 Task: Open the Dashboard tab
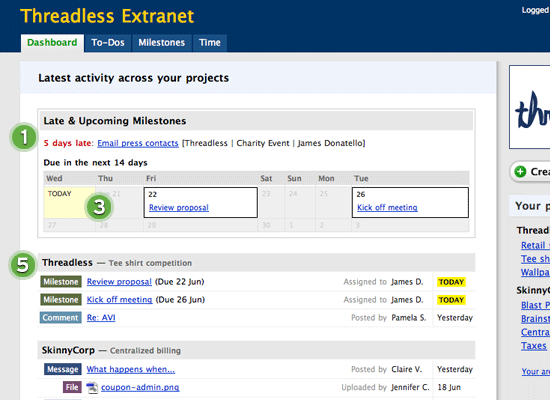52,43
